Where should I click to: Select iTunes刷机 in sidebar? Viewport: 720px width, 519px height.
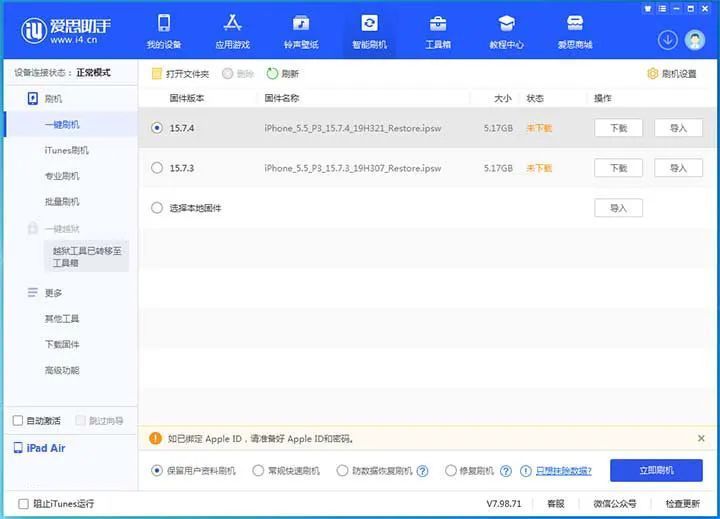67,150
